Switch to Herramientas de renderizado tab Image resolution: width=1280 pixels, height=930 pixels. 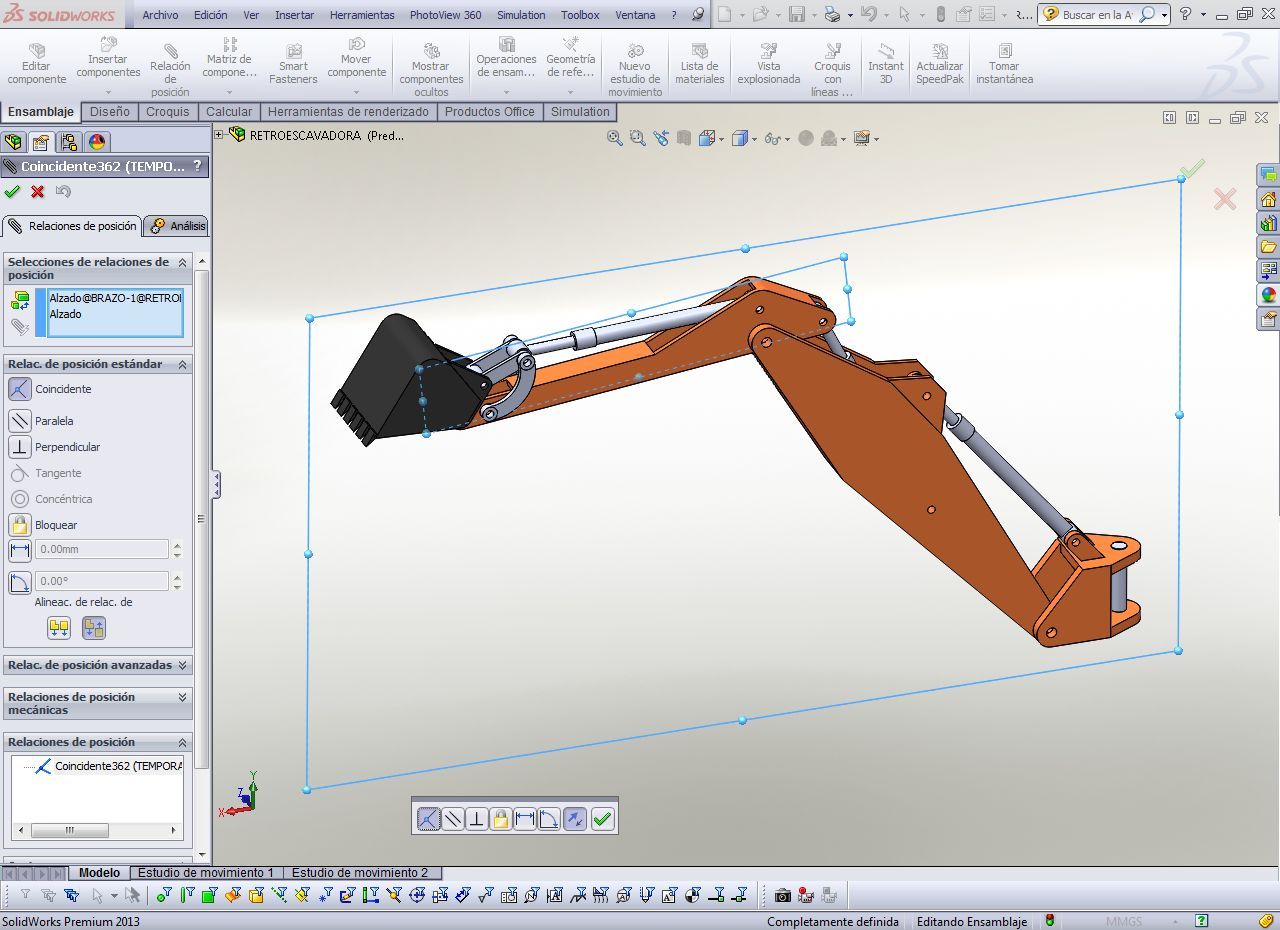348,112
